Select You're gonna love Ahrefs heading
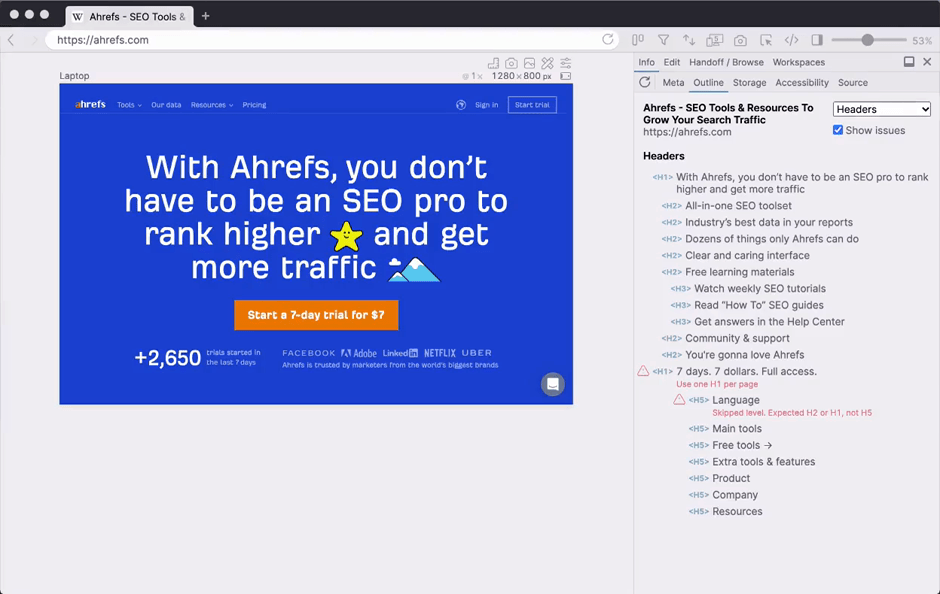This screenshot has height=594, width=940. (745, 355)
